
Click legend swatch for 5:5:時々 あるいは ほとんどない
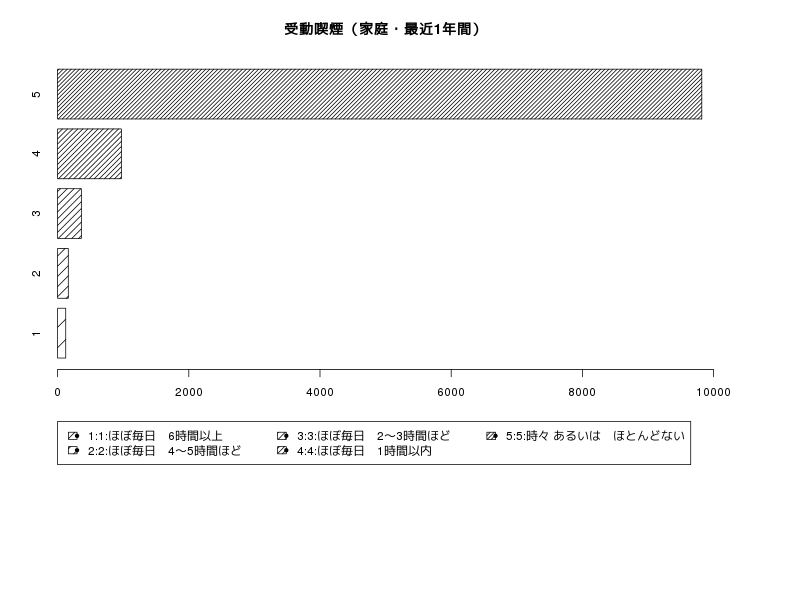pyautogui.click(x=492, y=436)
